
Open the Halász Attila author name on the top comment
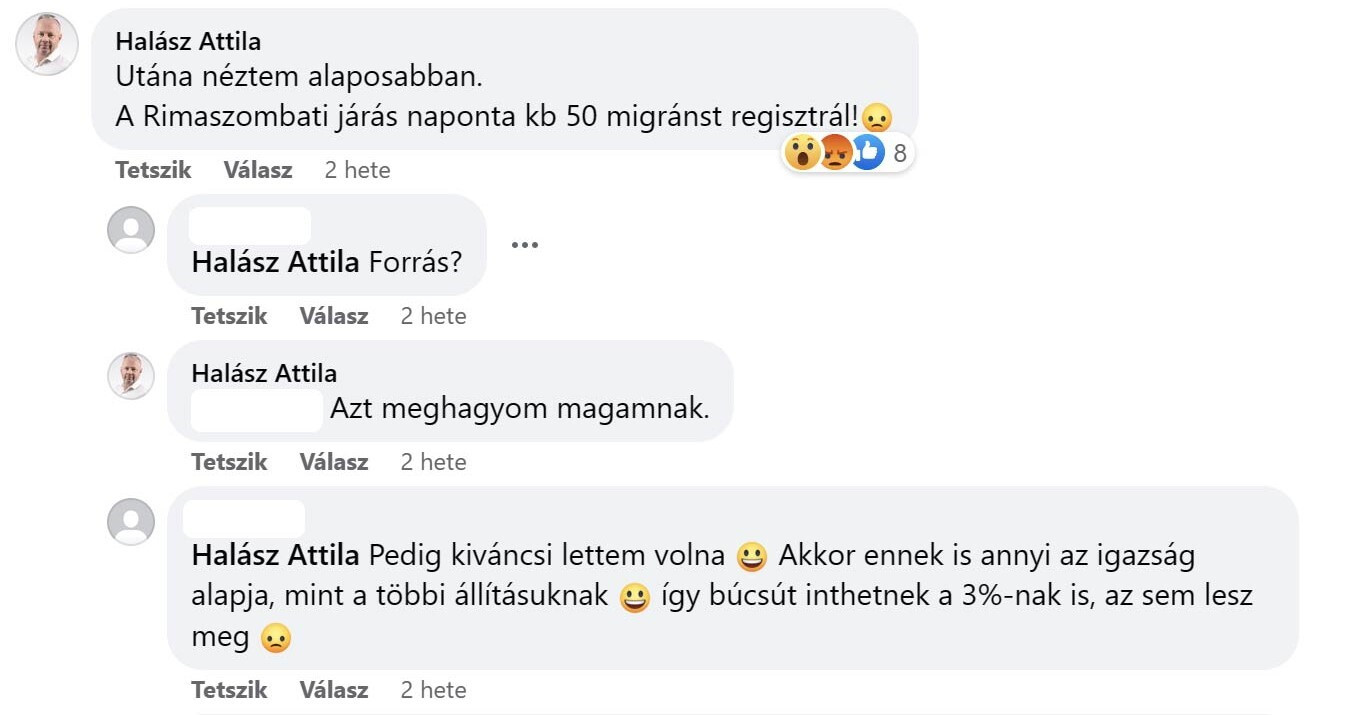click(x=188, y=41)
